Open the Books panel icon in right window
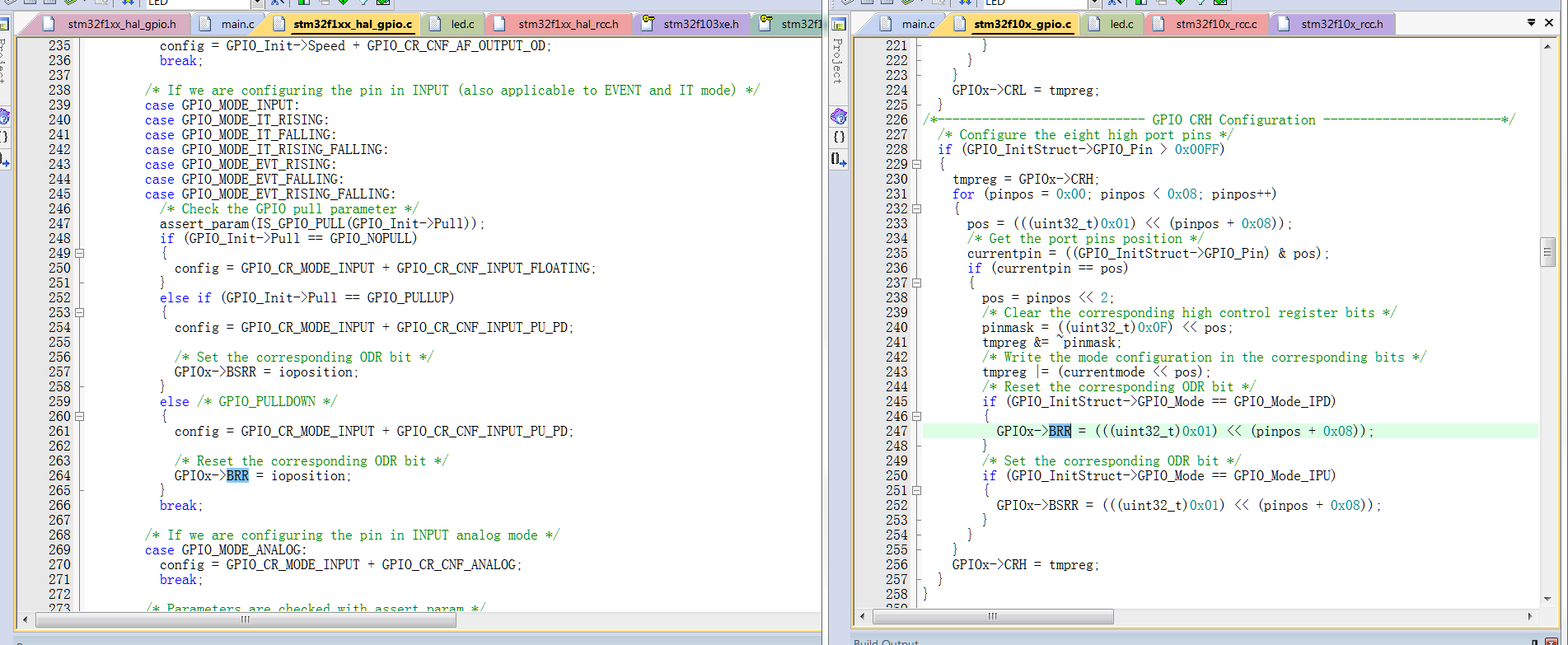Screen dimensions: 1568x645 click(x=839, y=116)
